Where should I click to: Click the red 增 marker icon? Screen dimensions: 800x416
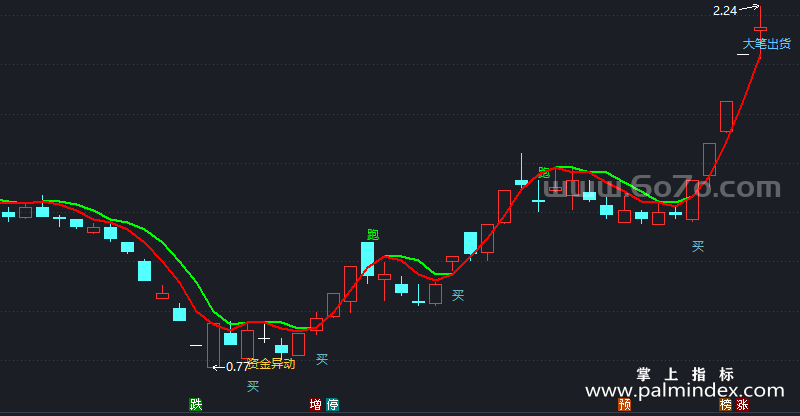(316, 404)
